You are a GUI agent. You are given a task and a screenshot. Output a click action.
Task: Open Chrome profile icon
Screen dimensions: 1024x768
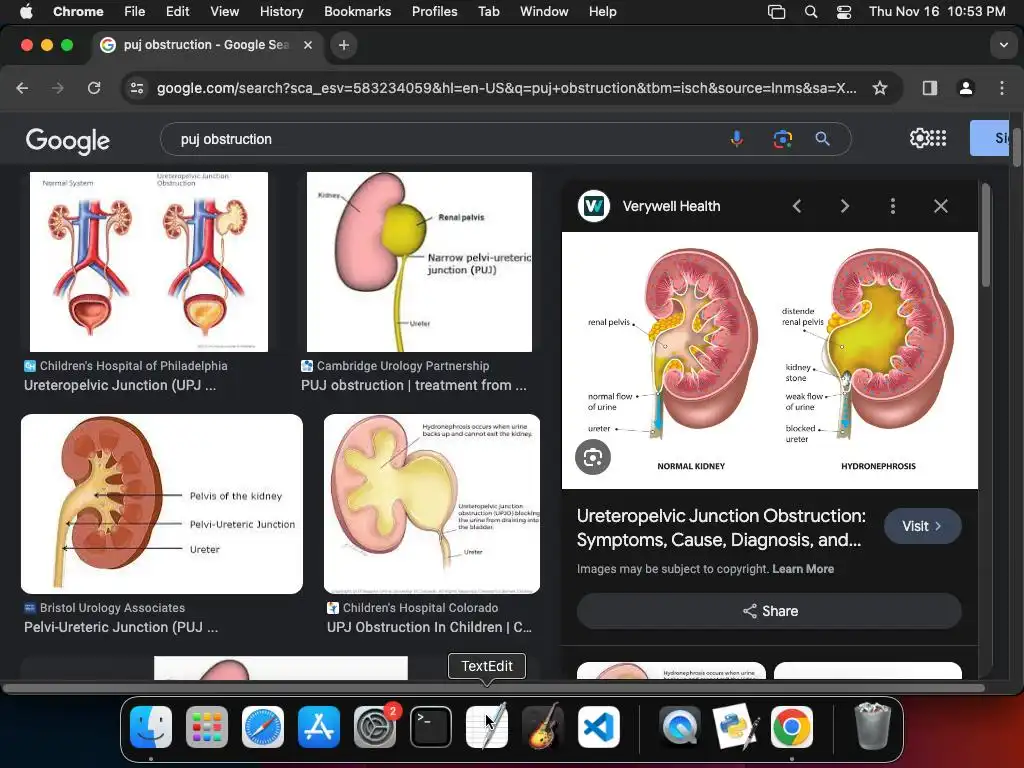[x=966, y=88]
